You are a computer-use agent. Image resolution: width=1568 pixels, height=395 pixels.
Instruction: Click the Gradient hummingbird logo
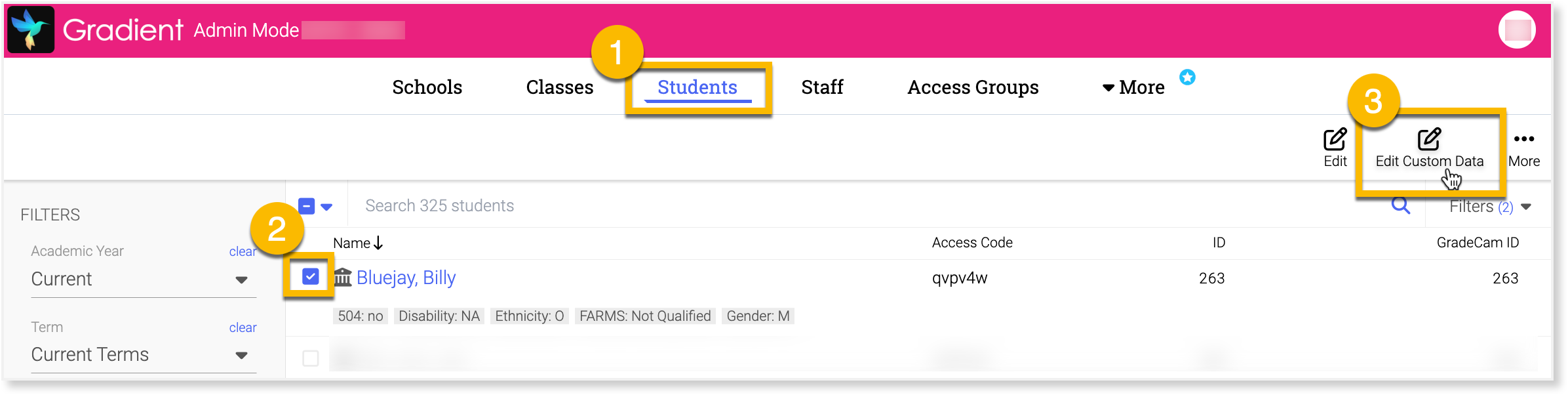tap(31, 30)
